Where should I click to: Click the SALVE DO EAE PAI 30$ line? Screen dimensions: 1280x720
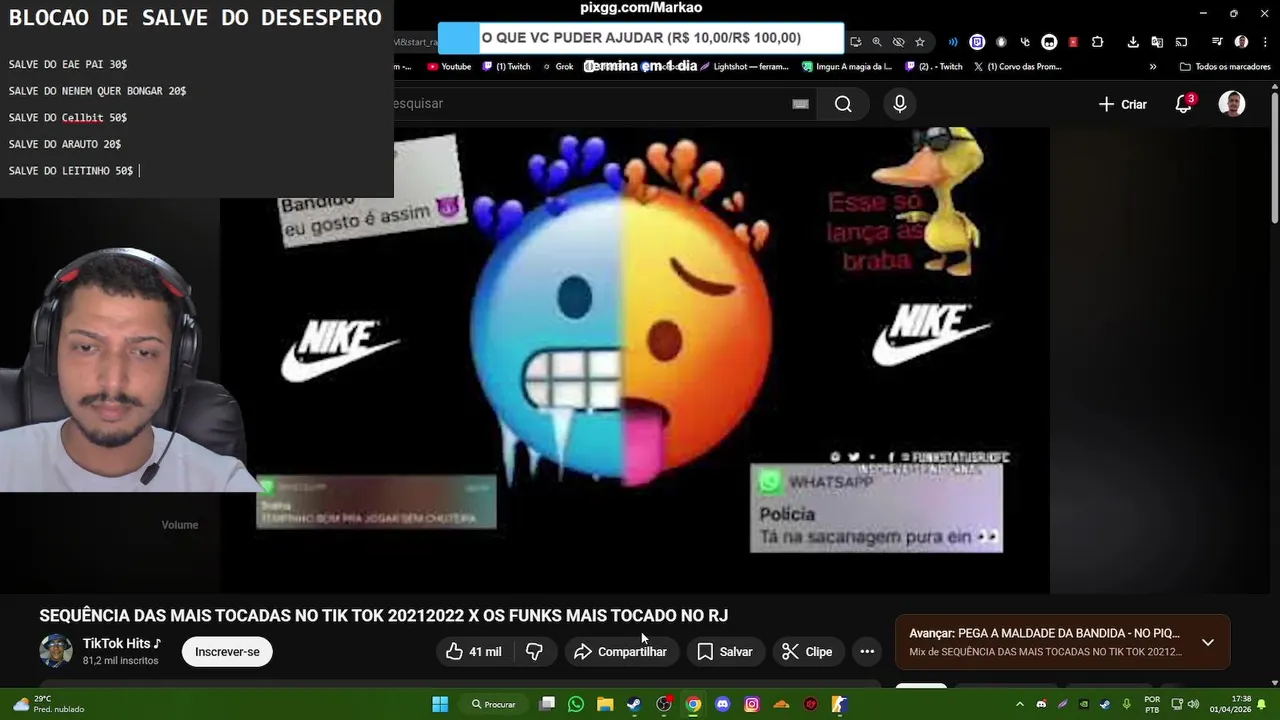(x=68, y=64)
